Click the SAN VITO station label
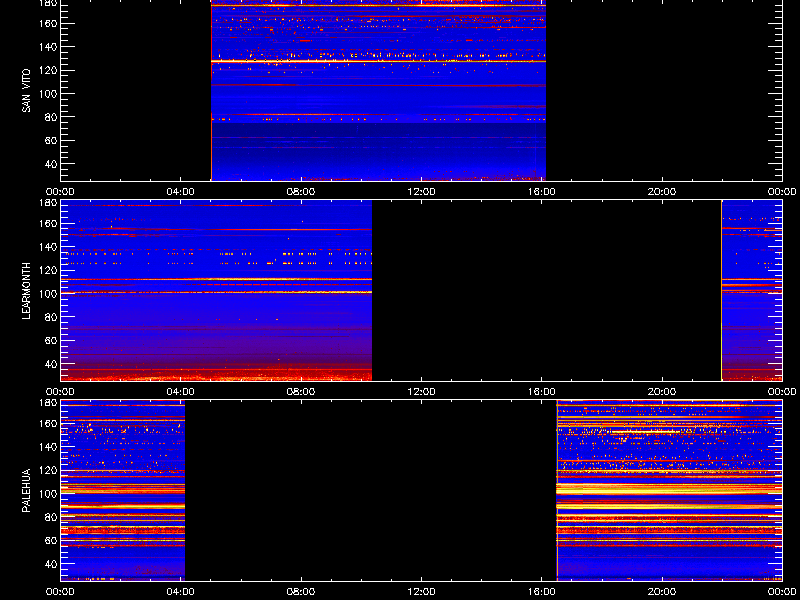This screenshot has width=800, height=600. 26,91
